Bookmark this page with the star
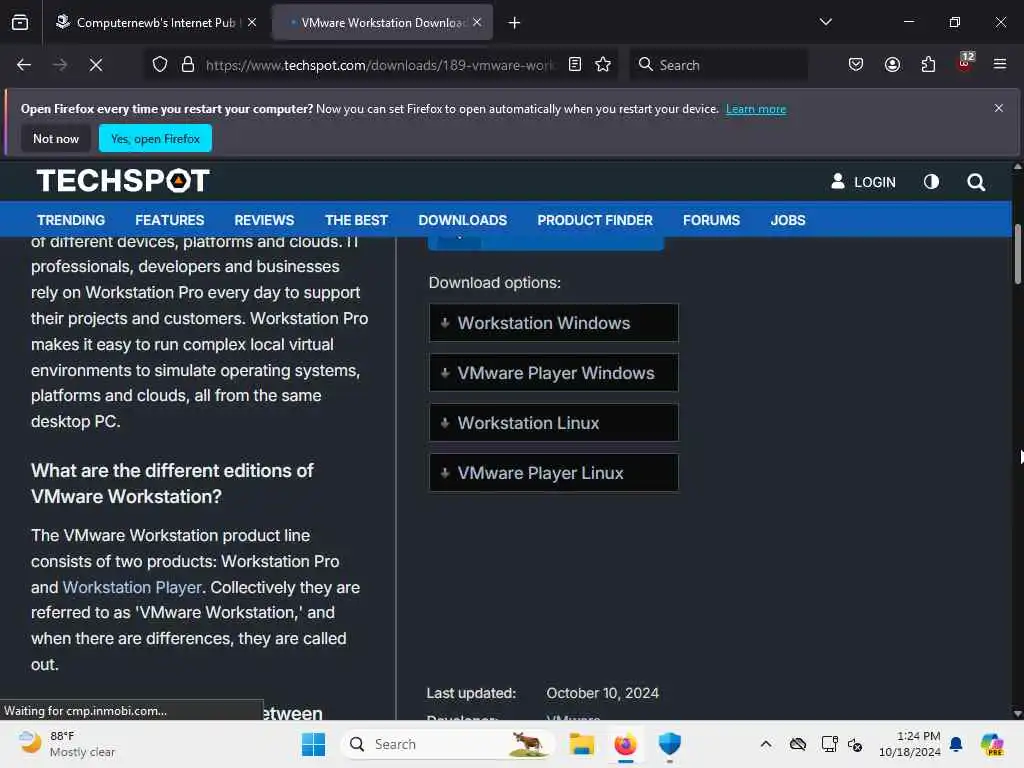 603,65
